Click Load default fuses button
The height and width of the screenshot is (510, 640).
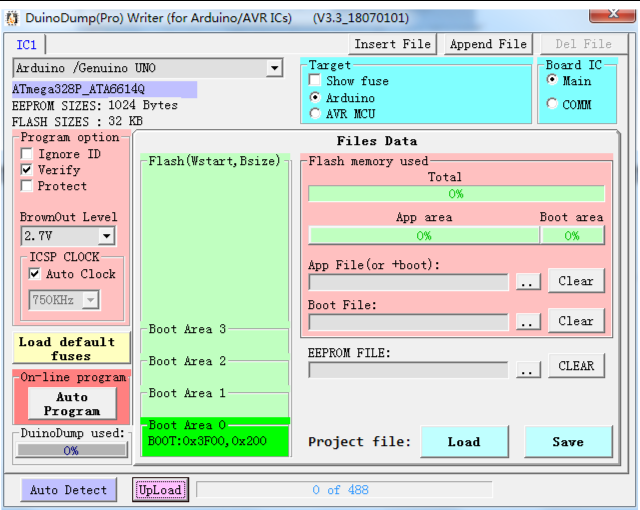pos(71,348)
